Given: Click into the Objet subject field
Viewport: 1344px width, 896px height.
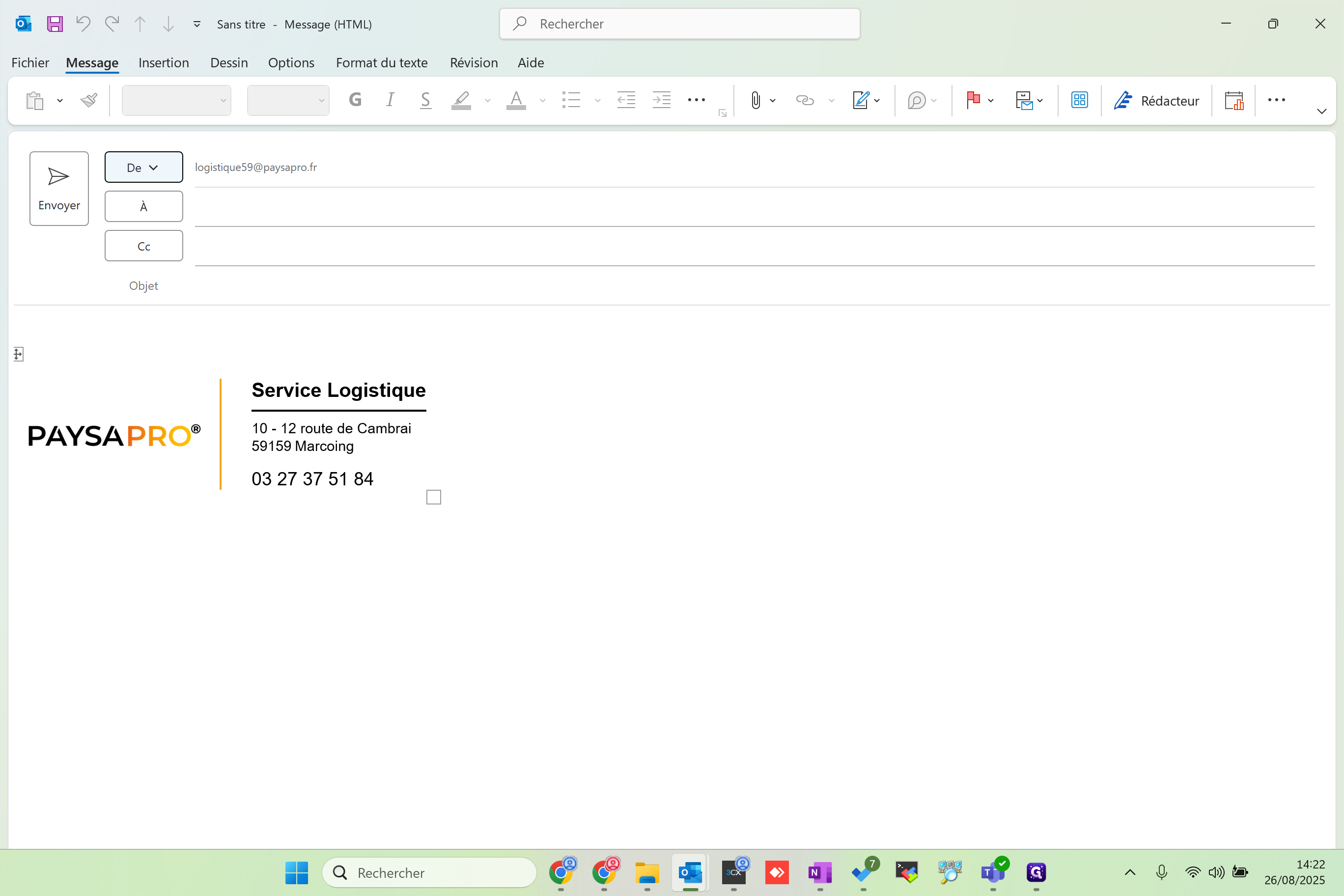Looking at the screenshot, I should pos(755,286).
